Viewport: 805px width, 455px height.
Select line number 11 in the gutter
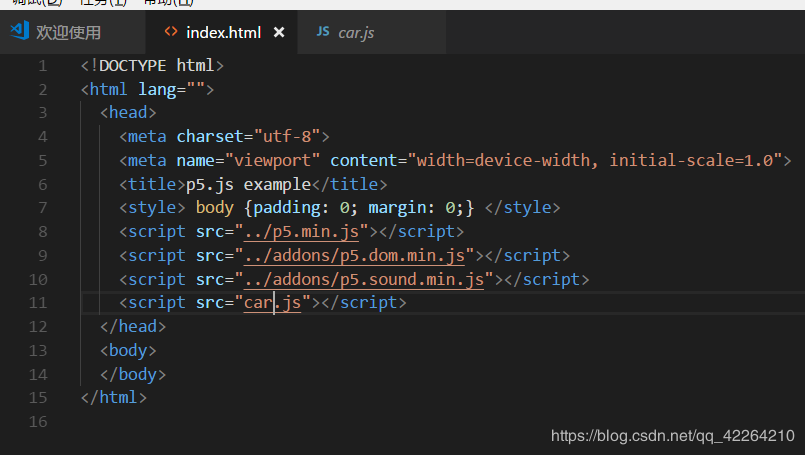tap(38, 303)
